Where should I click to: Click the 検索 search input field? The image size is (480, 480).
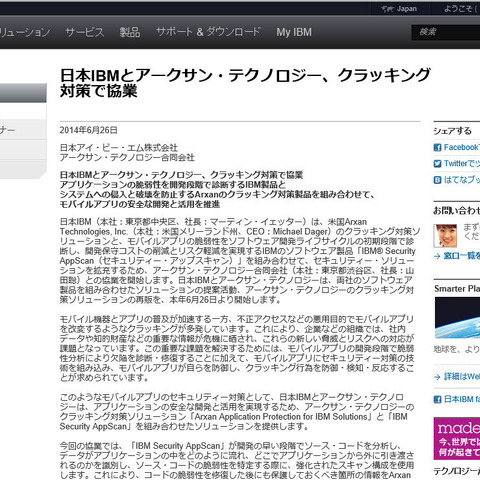tap(446, 32)
